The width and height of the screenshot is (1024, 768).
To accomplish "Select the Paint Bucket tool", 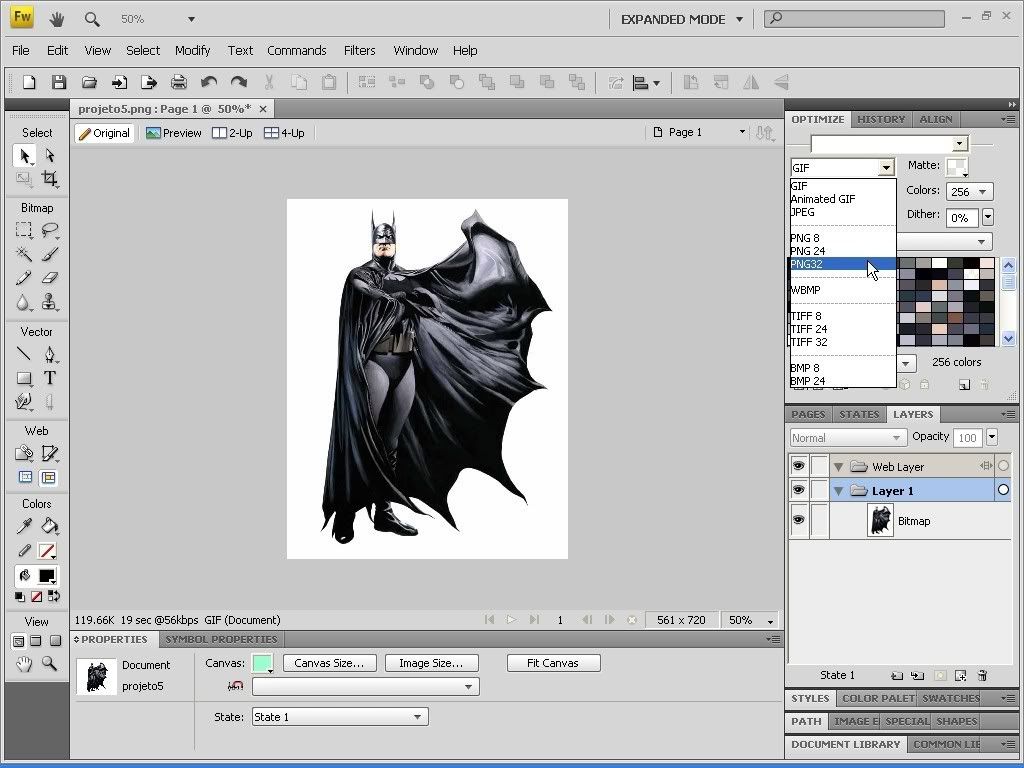I will click(50, 526).
